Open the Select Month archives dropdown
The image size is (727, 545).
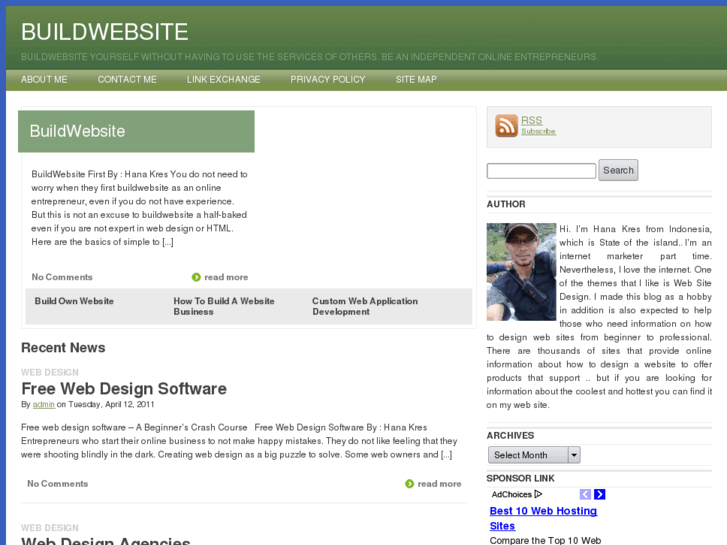(534, 455)
